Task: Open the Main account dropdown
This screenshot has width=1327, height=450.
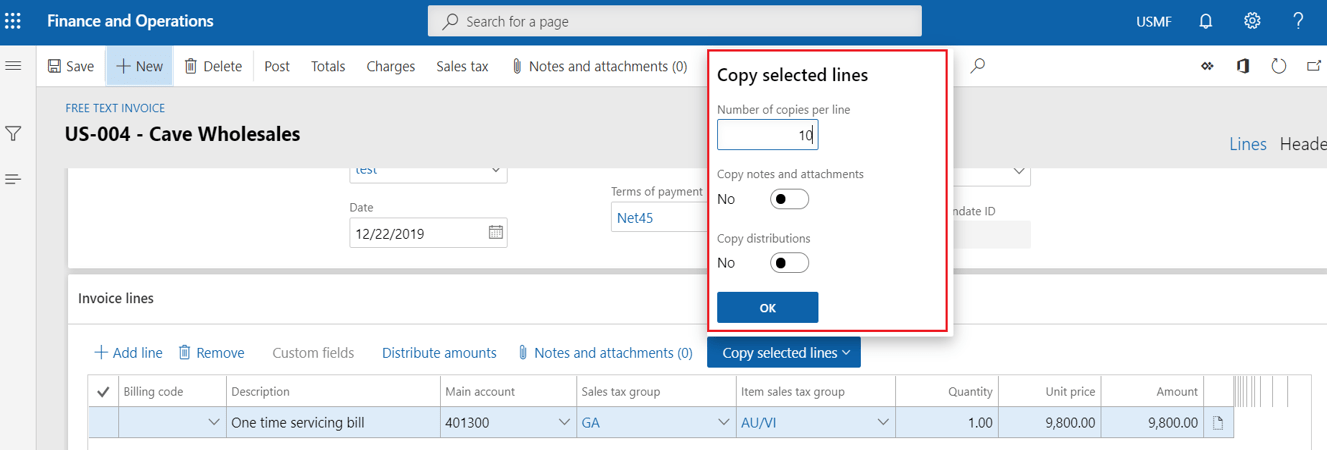Action: 564,423
